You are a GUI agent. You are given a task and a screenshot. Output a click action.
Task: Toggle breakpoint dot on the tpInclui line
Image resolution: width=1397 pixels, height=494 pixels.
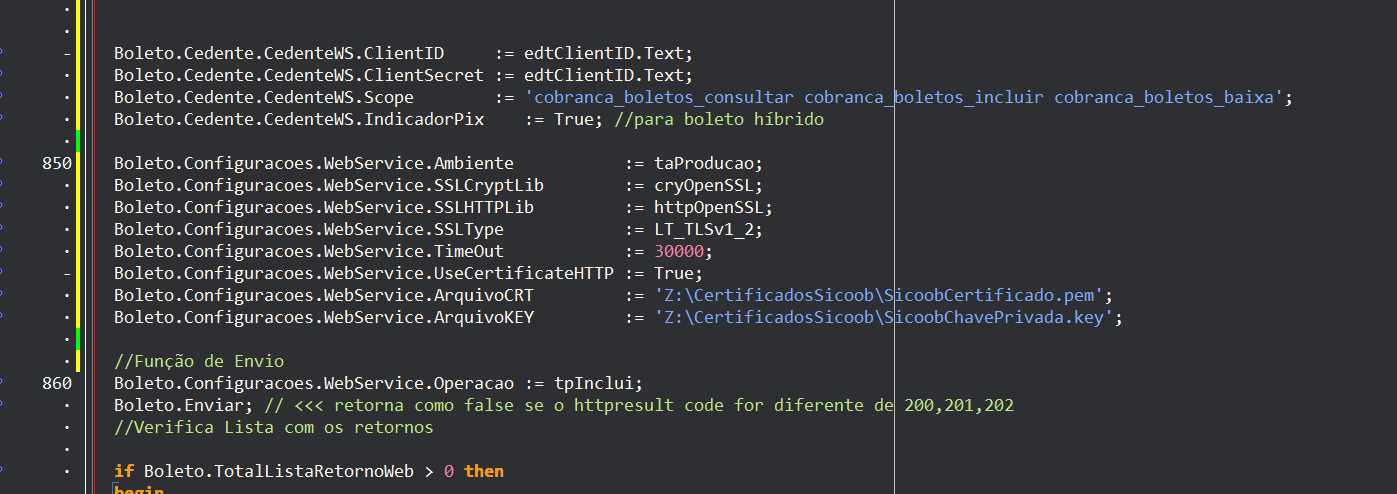(1, 383)
